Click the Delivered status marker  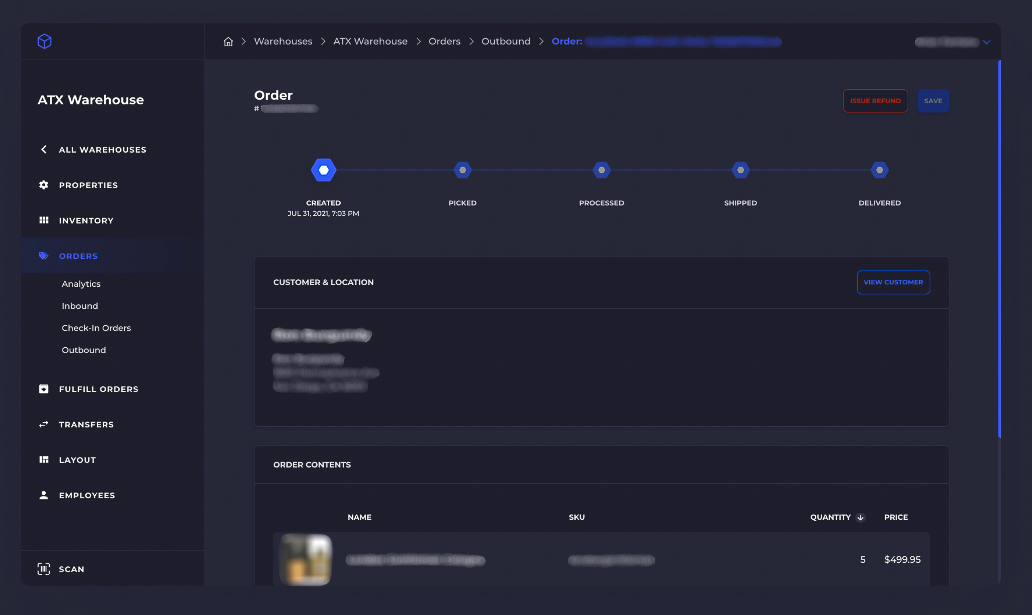pos(879,170)
